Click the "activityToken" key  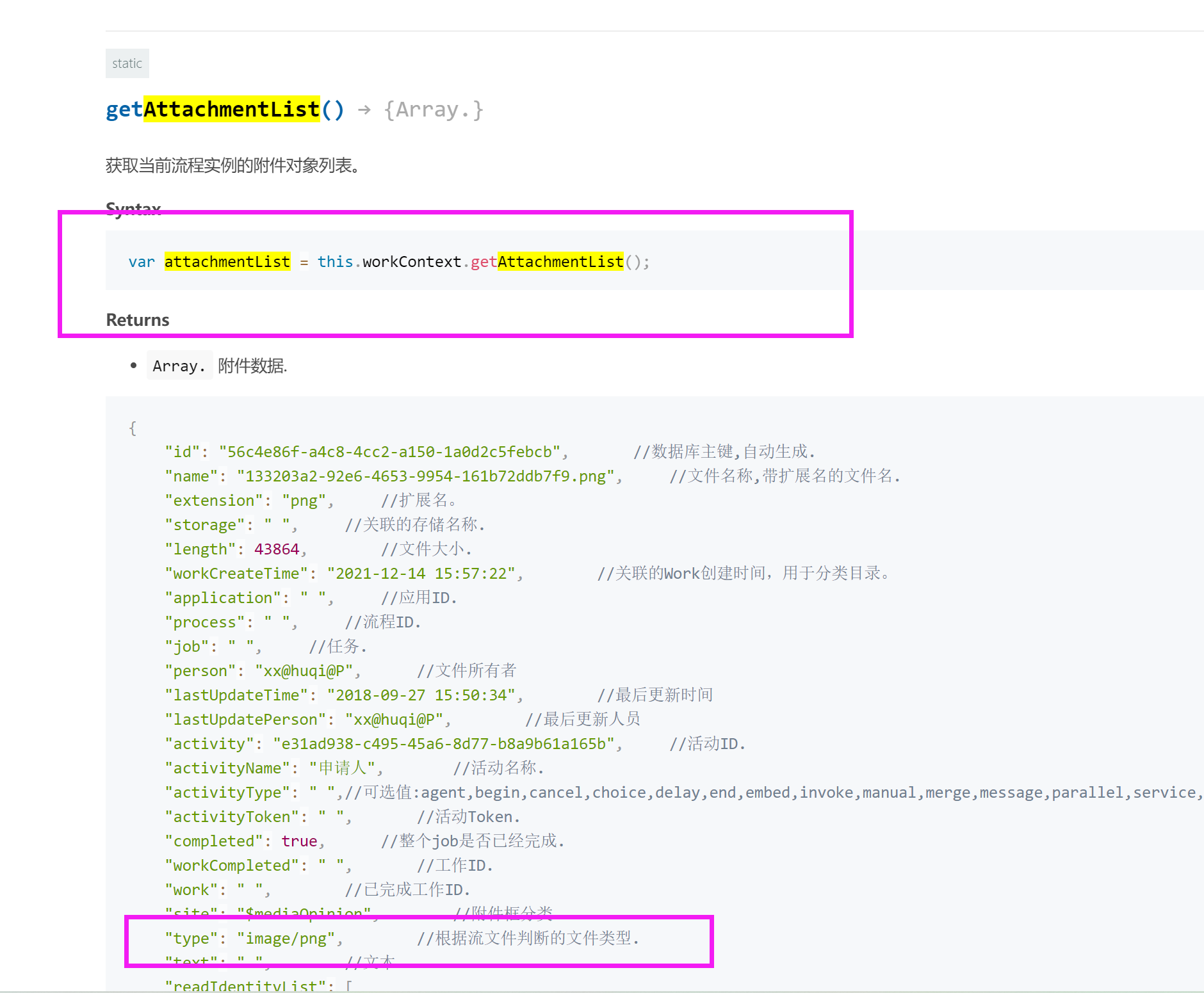pos(232,817)
